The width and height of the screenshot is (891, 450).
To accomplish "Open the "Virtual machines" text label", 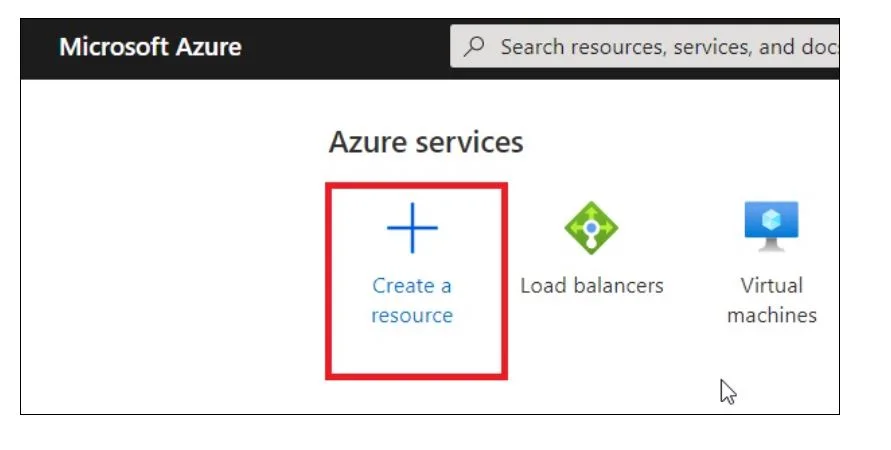I will click(x=772, y=300).
